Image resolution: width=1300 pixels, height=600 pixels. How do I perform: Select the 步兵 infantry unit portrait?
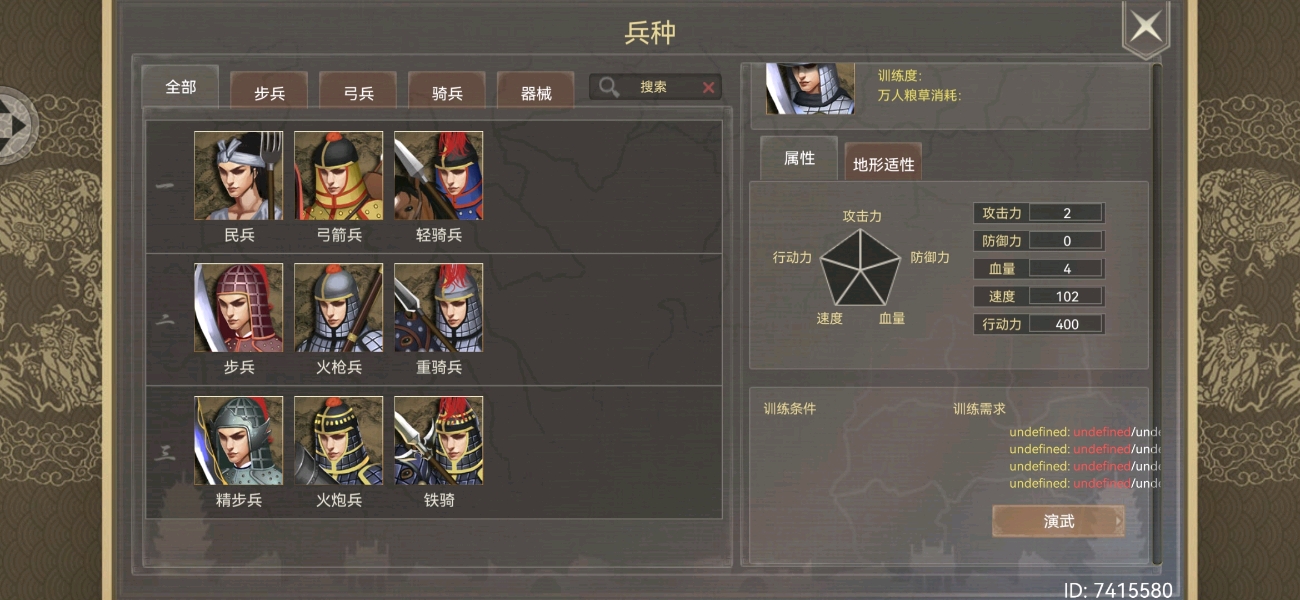pyautogui.click(x=238, y=307)
